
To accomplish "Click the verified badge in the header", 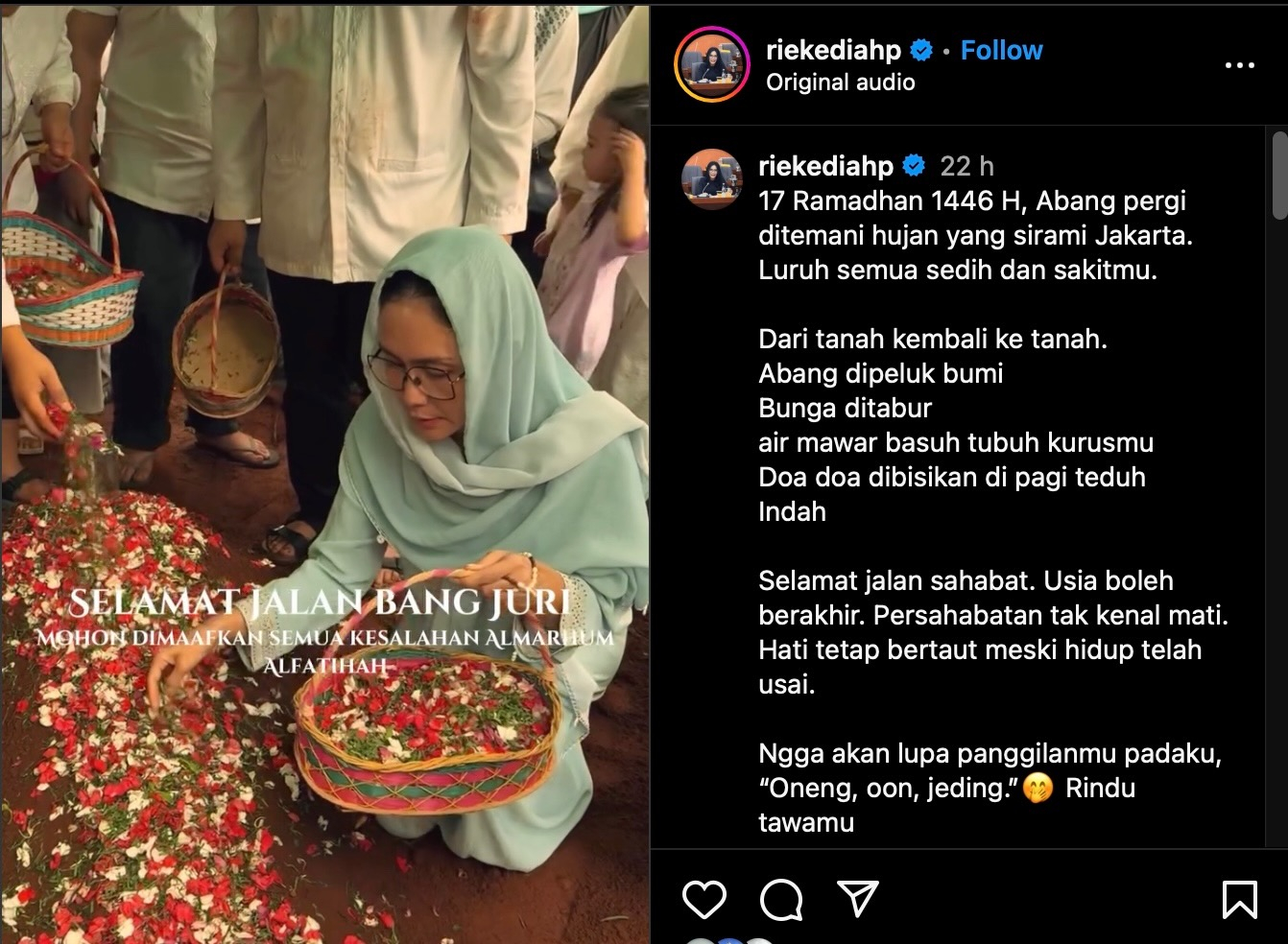I will pyautogui.click(x=921, y=50).
